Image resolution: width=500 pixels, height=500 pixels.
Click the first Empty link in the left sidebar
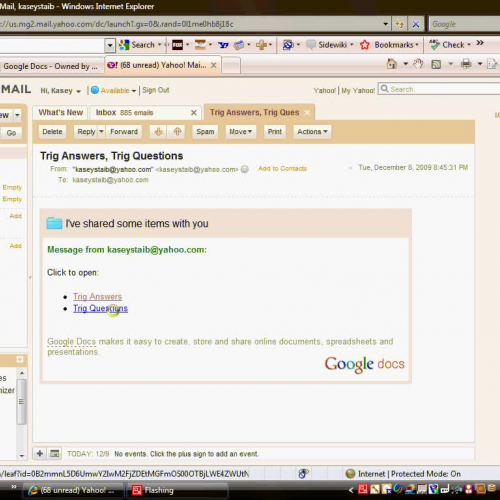12,187
